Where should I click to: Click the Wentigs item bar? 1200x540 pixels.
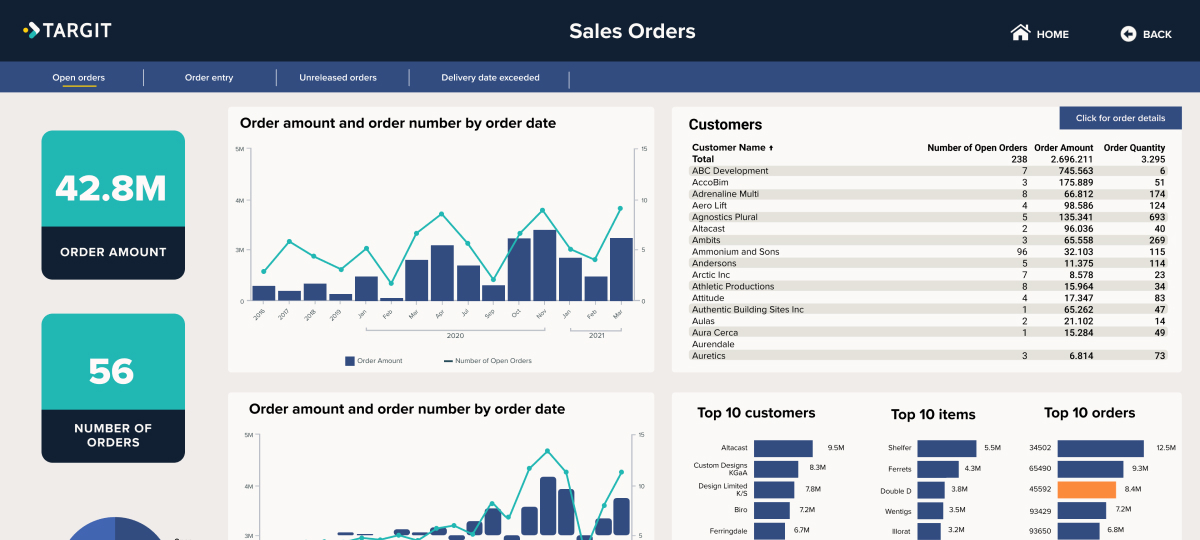(929, 510)
